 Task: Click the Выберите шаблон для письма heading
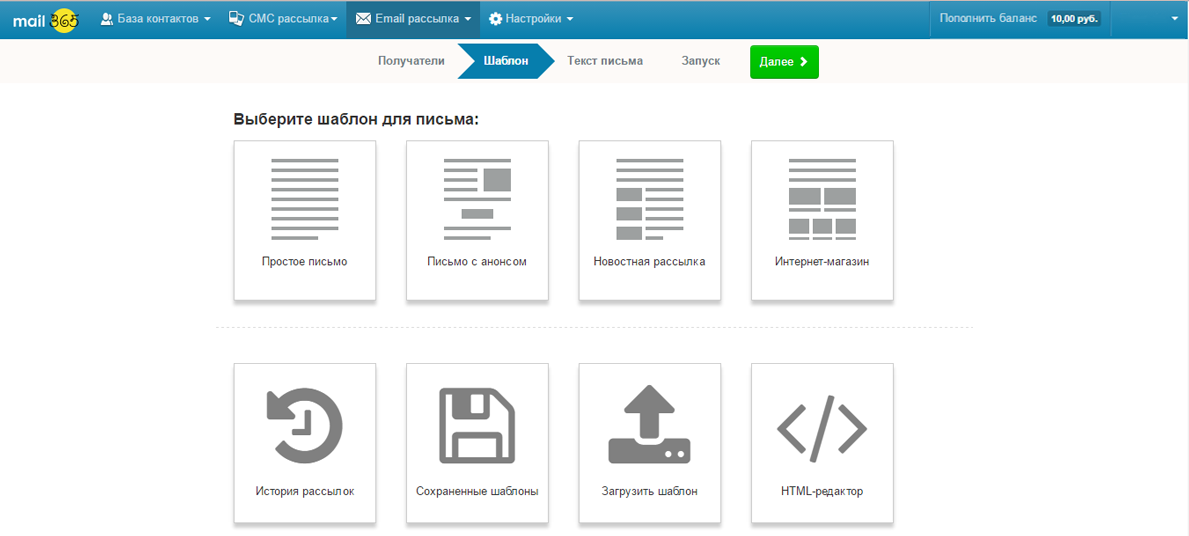pos(356,120)
